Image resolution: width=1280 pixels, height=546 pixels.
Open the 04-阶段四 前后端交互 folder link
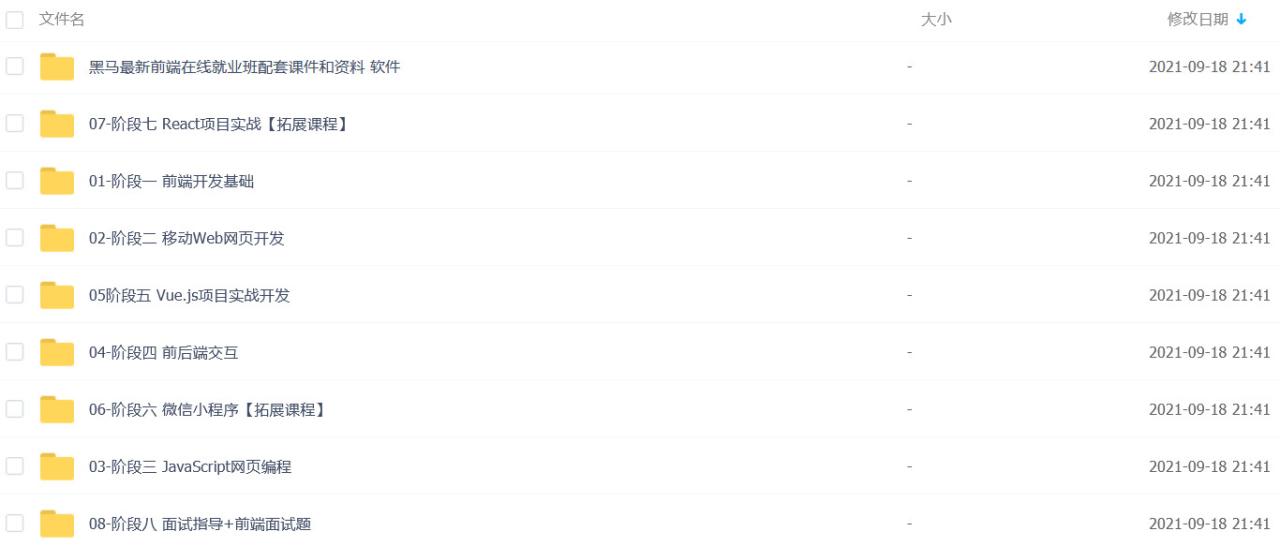(x=163, y=352)
